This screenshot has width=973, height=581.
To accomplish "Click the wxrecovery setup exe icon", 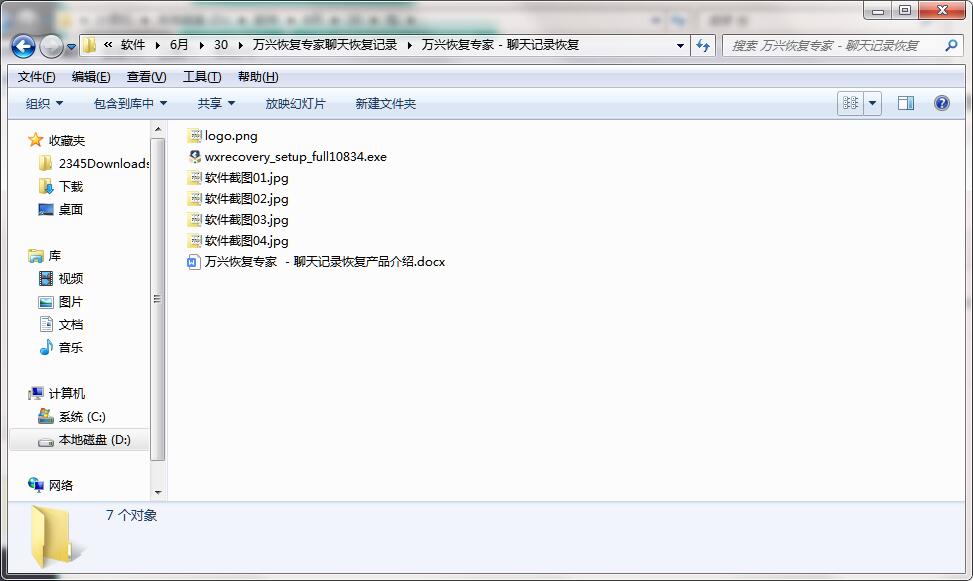I will (x=195, y=156).
